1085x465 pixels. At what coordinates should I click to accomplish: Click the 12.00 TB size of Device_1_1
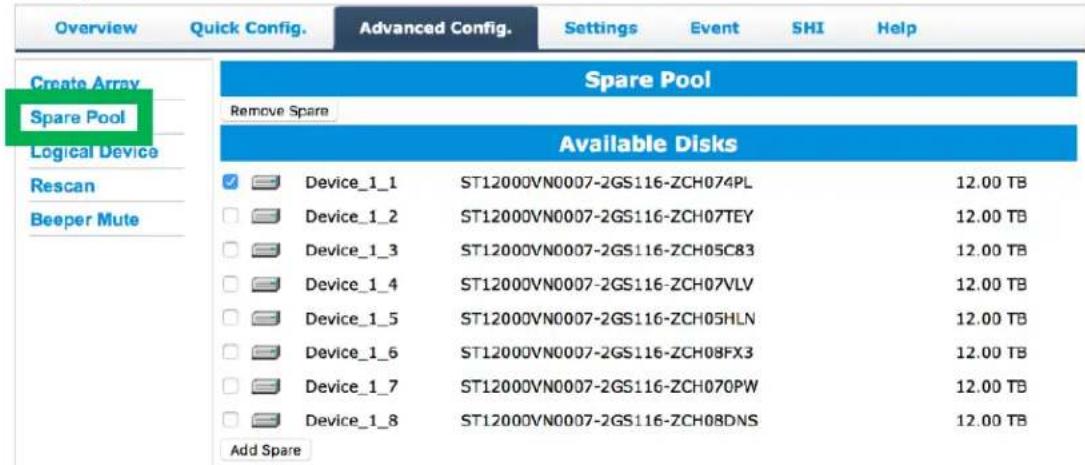[x=990, y=183]
